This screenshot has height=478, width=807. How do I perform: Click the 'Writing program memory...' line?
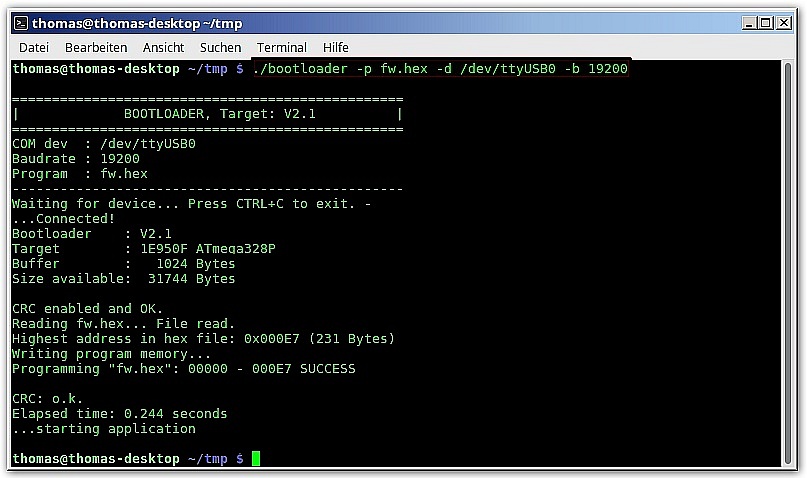click(112, 353)
